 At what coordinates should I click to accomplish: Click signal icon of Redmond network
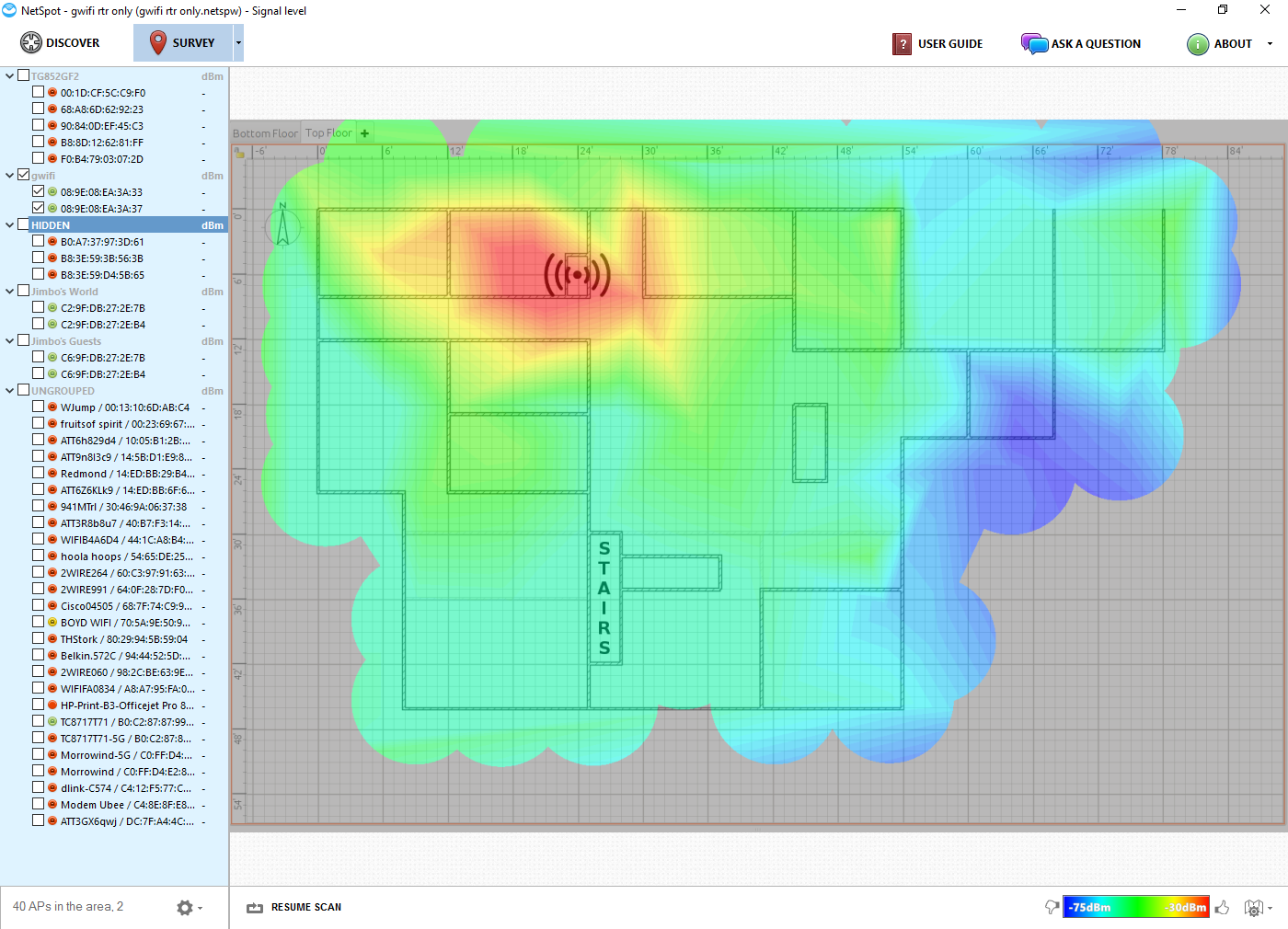pos(52,474)
